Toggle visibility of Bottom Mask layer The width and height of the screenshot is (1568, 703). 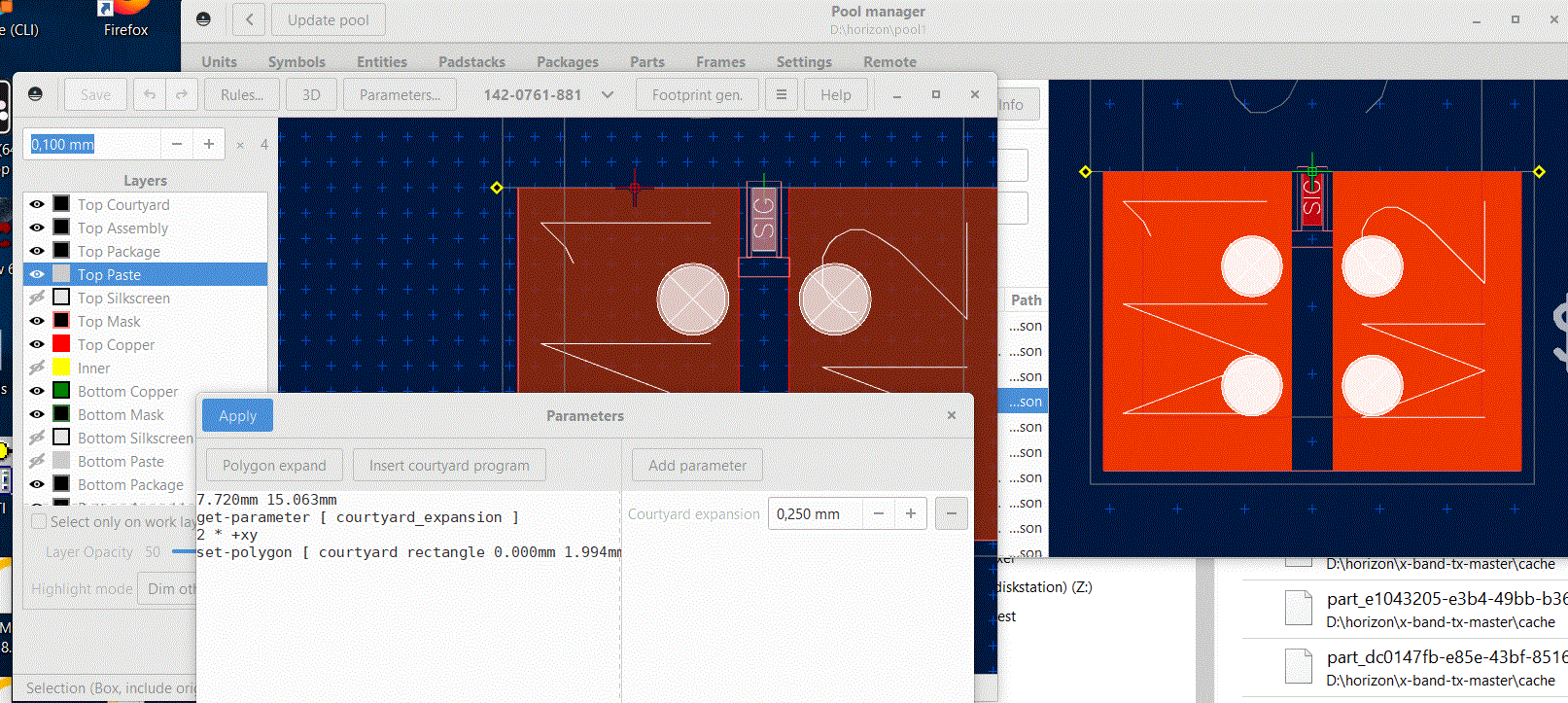coord(37,414)
